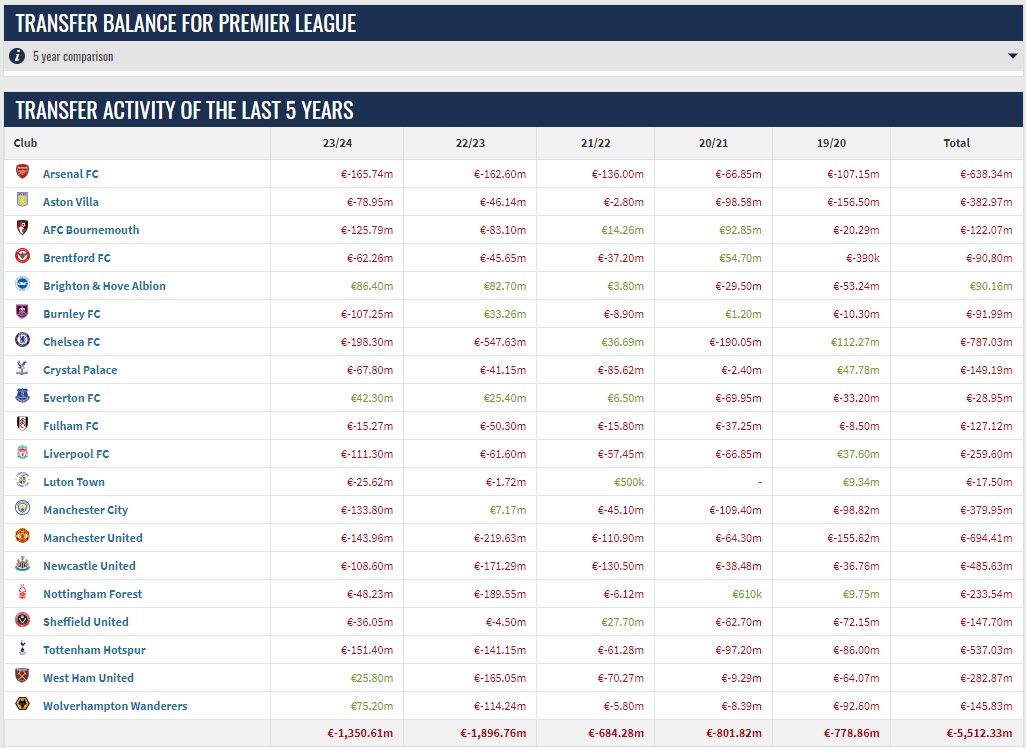Viewport: 1026px width, 748px height.
Task: Select Chelsea's 22/23 value €-547.63m
Action: click(500, 342)
